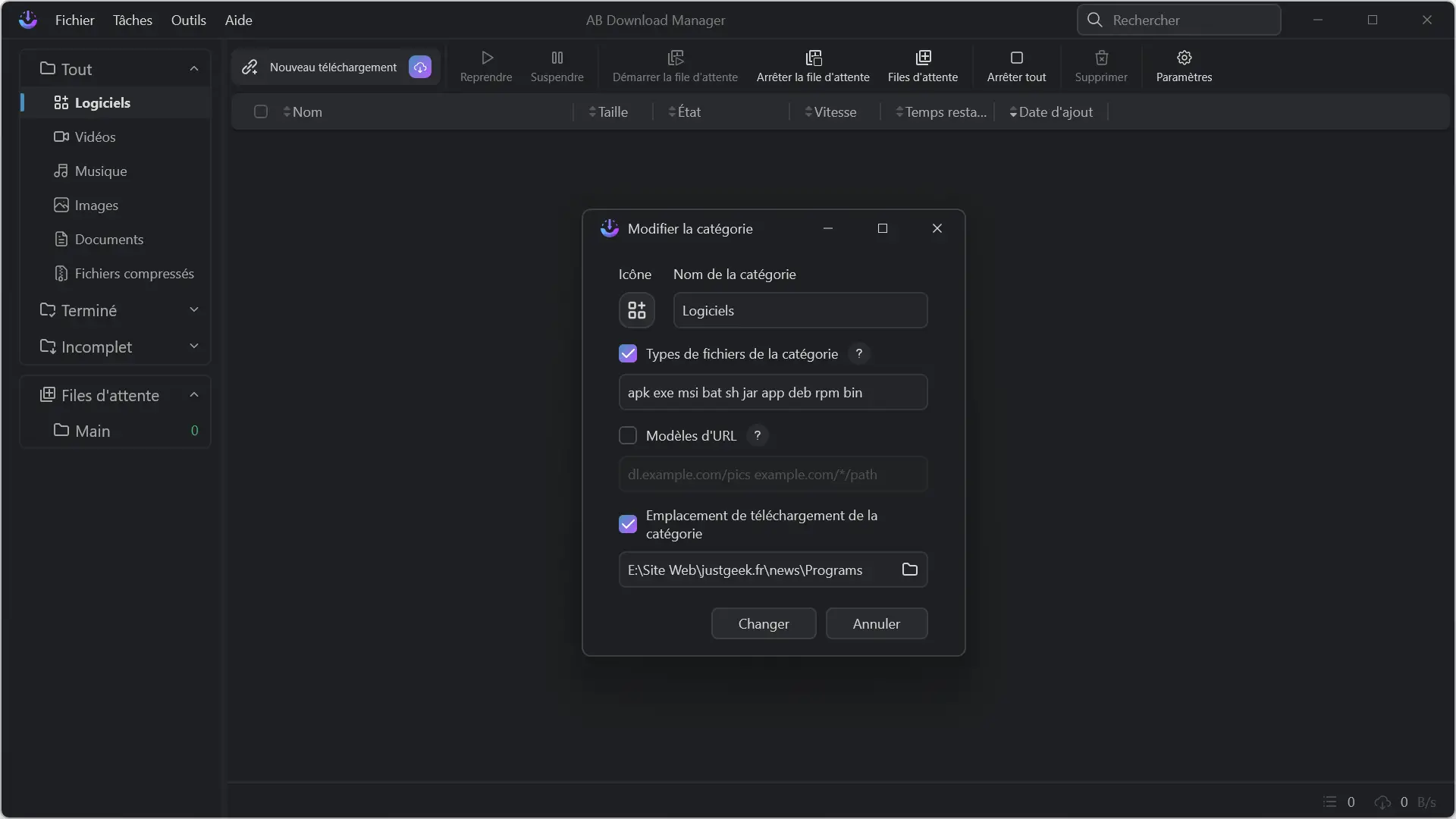Viewport: 1456px width, 819px height.
Task: Open the Aide menu
Action: click(238, 20)
